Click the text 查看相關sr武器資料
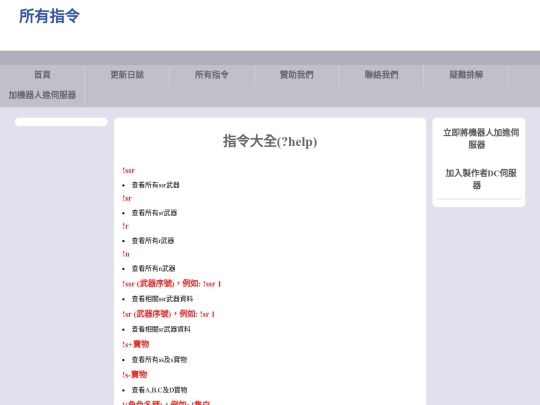The height and width of the screenshot is (405, 540). pyautogui.click(x=161, y=329)
